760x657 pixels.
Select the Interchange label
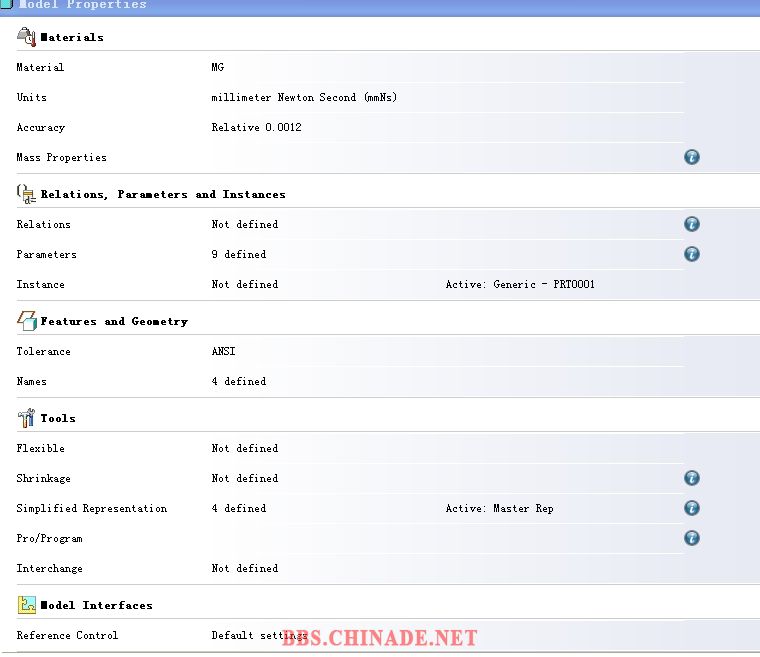point(49,569)
